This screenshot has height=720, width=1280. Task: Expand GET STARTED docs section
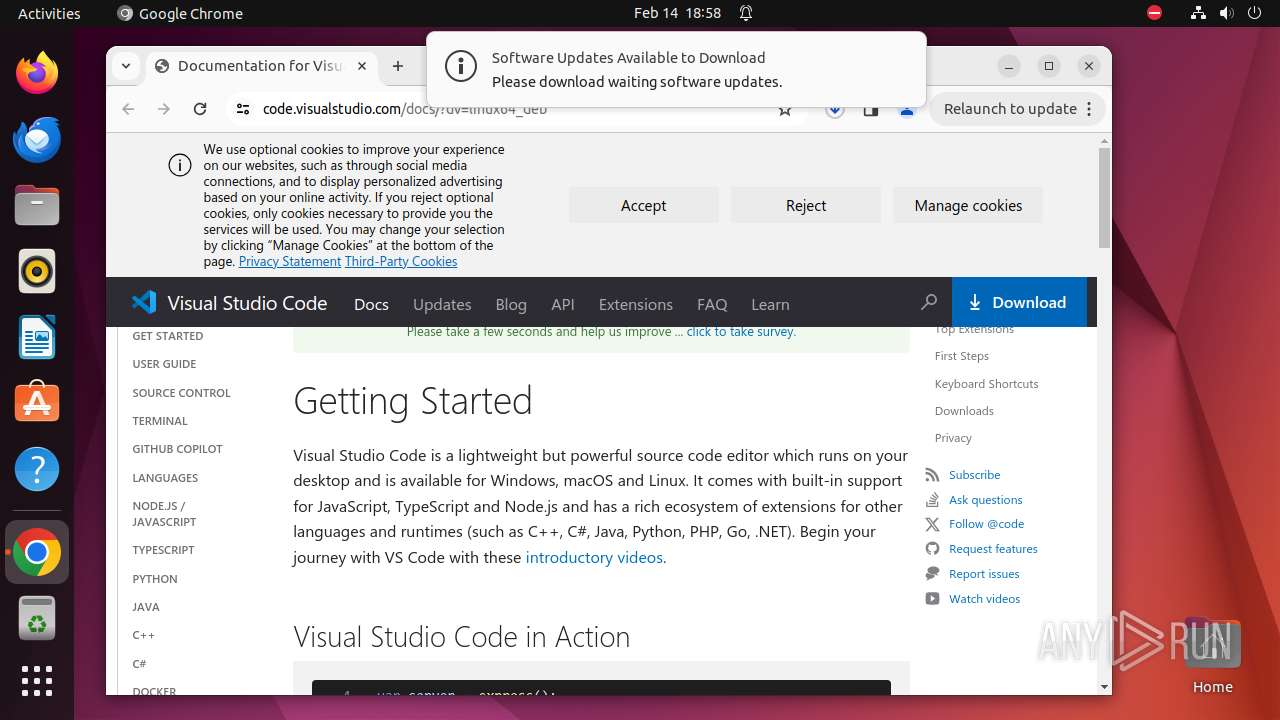(x=168, y=336)
